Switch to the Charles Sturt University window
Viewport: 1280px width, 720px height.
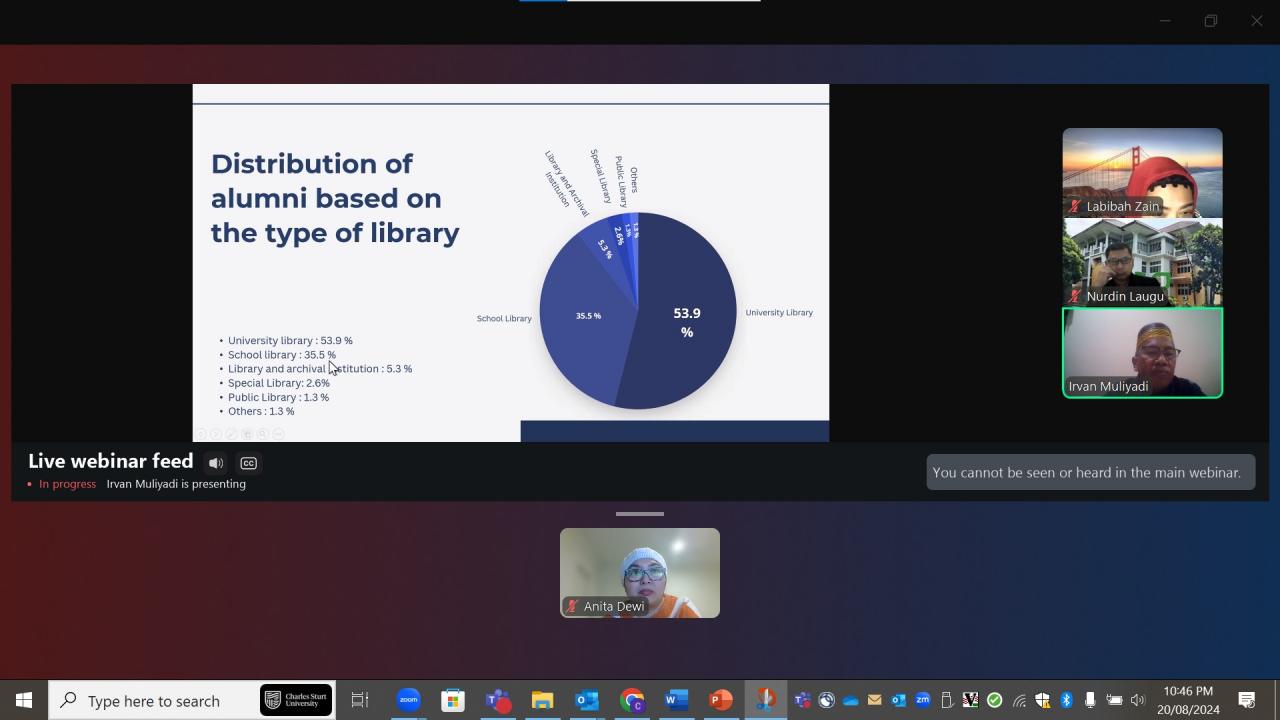point(295,700)
